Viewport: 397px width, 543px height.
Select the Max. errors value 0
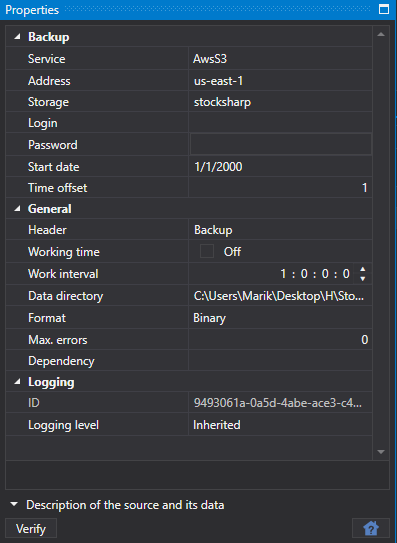[280, 339]
